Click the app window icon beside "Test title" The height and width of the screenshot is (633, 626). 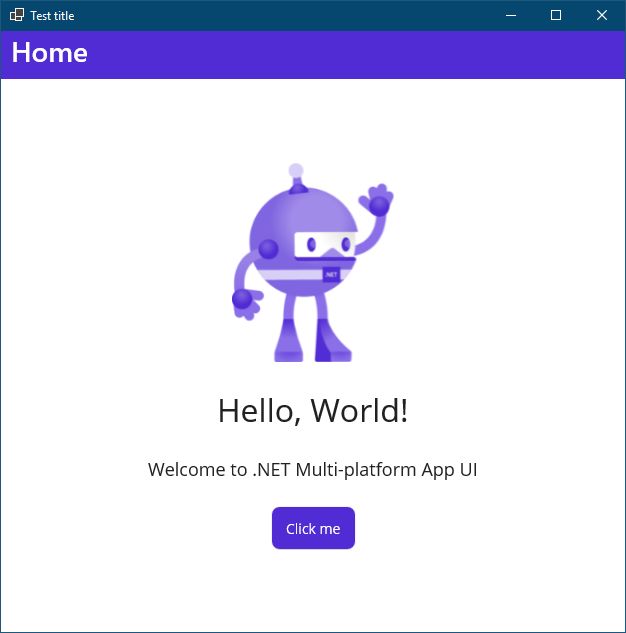[17, 15]
